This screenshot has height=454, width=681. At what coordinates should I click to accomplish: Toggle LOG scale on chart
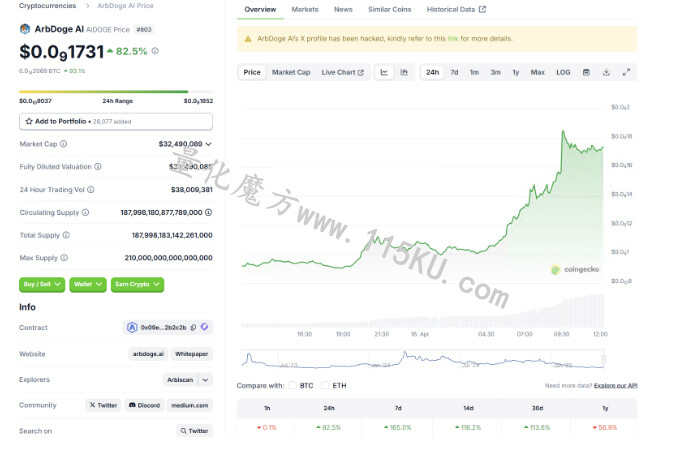(563, 72)
